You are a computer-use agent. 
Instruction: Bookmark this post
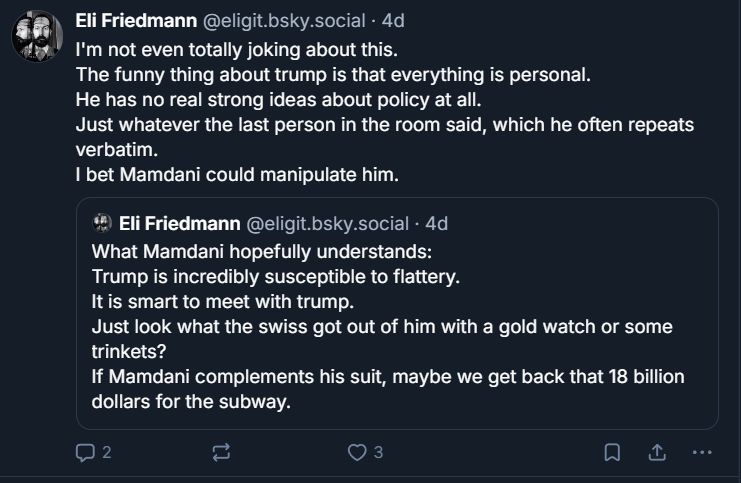(612, 453)
